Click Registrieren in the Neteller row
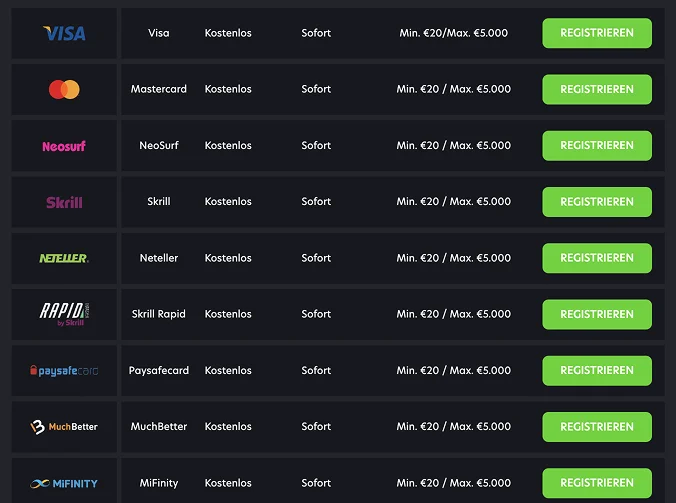Screen dimensions: 676x503 coord(597,258)
